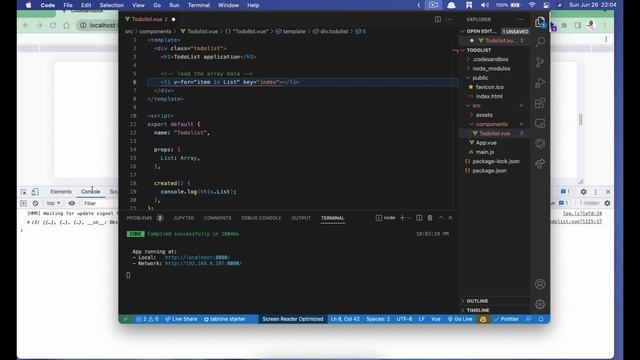Split the editor to the right
This screenshot has height=360, width=640.
point(438,19)
